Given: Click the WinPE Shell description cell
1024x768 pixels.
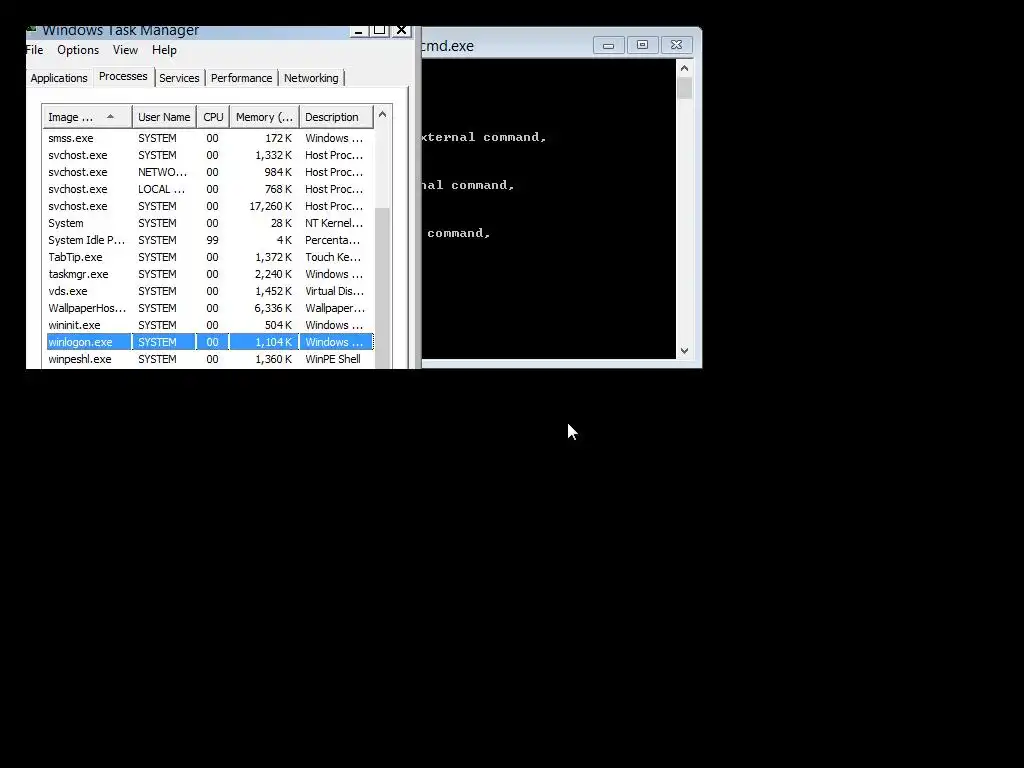Looking at the screenshot, I should [x=333, y=359].
